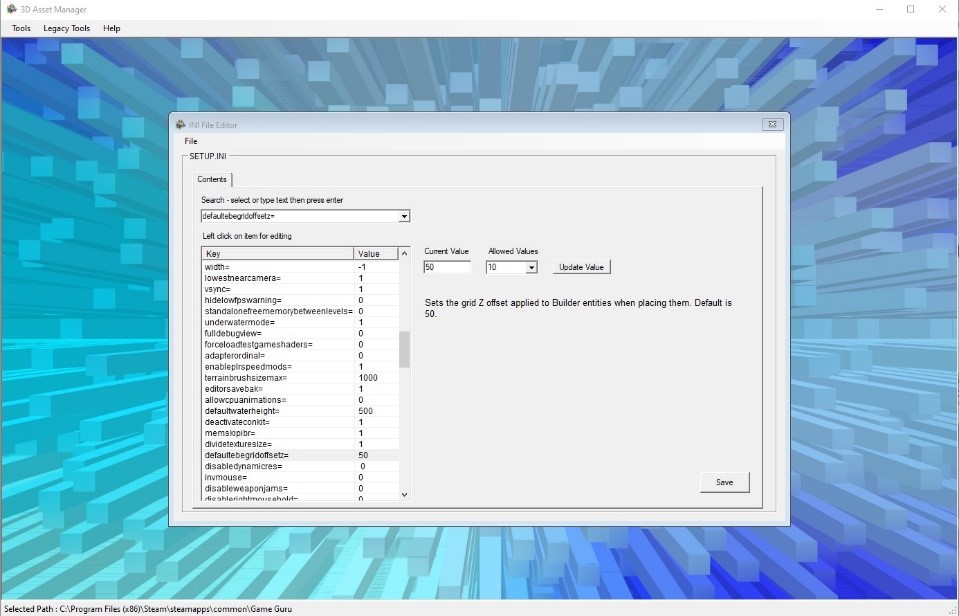959x616 pixels.
Task: Open the Legacy Tools menu
Action: [x=66, y=28]
